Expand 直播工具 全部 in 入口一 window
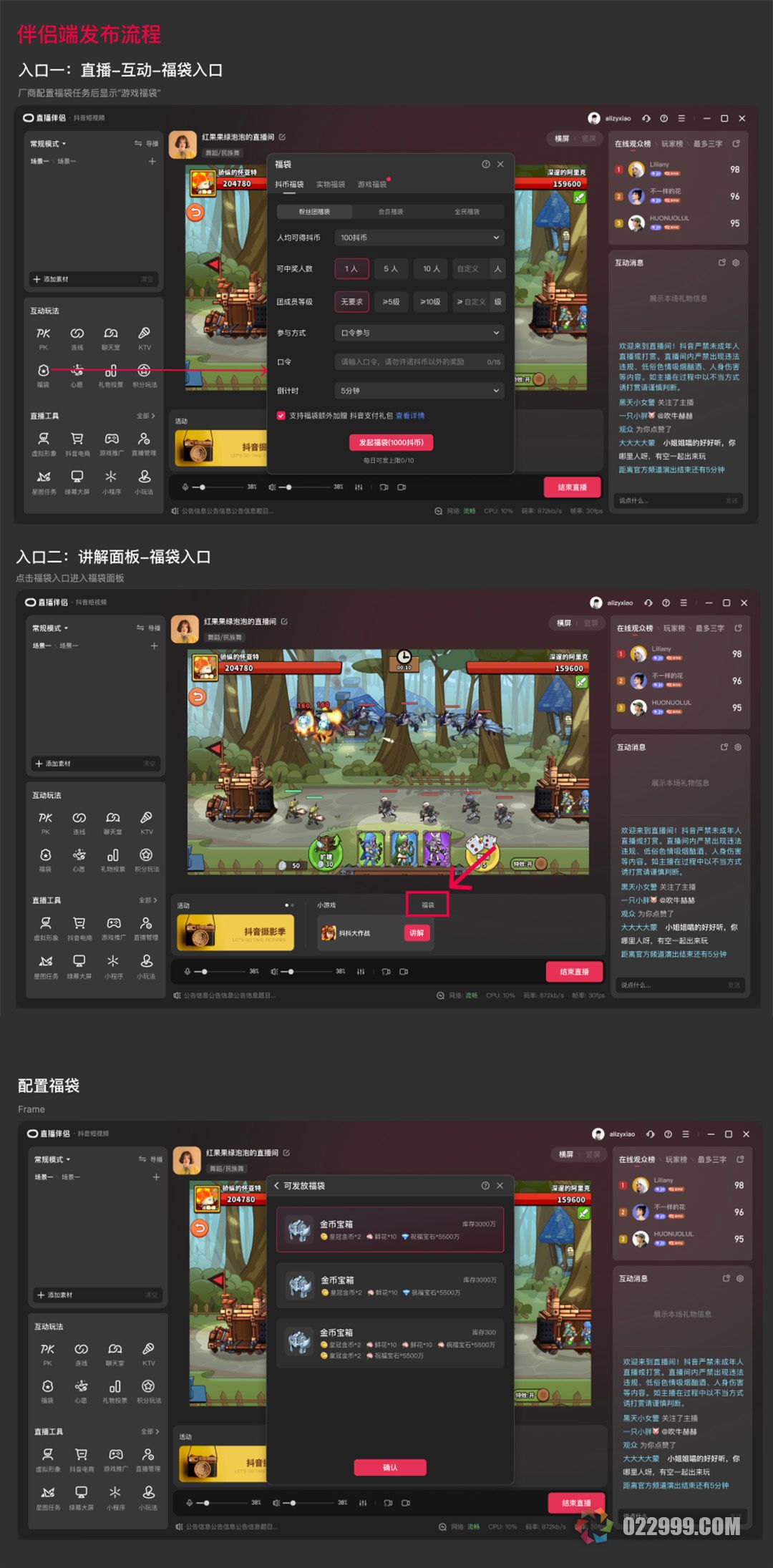 (x=146, y=416)
